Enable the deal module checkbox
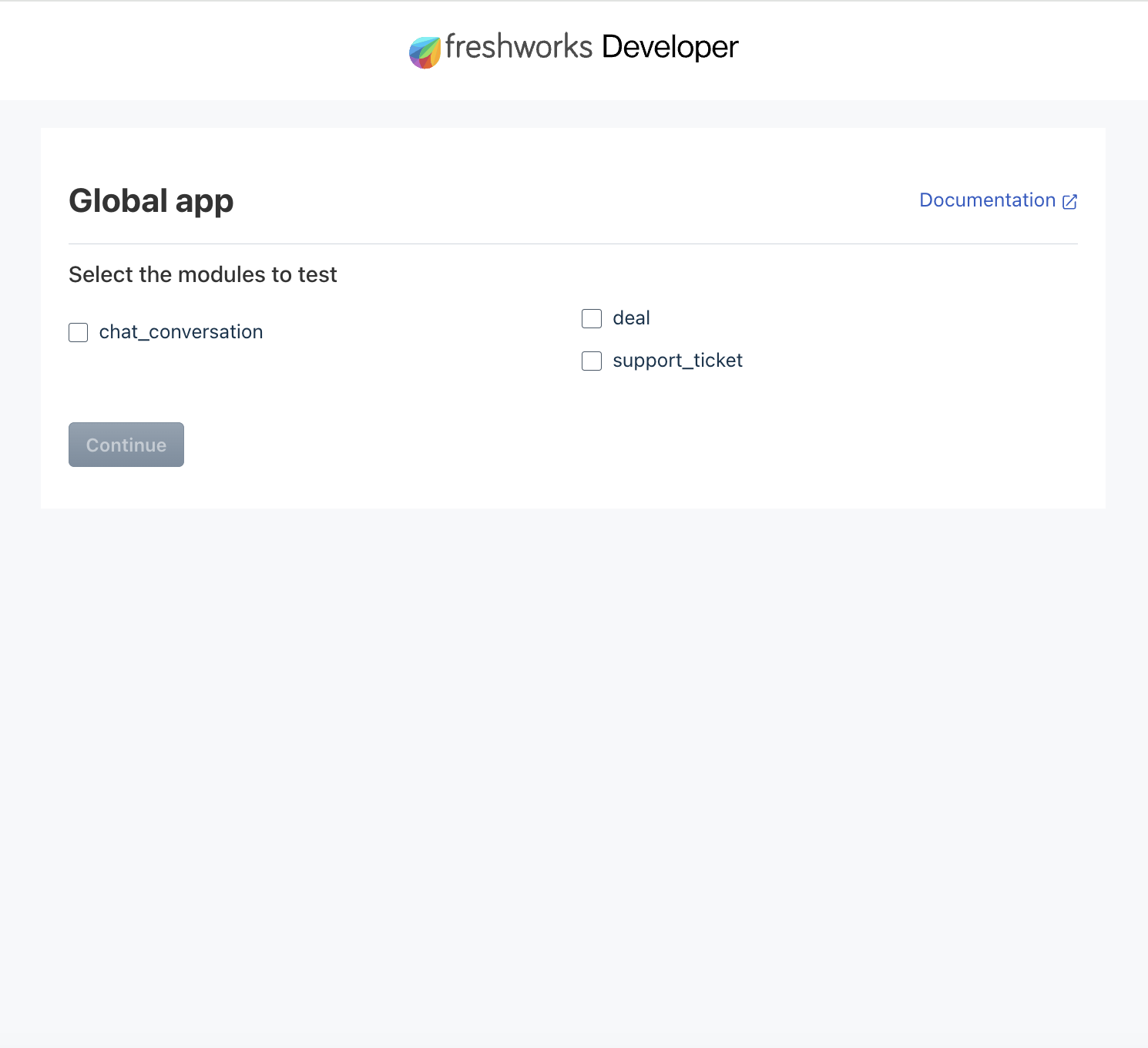The height and width of the screenshot is (1048, 1148). 592,318
